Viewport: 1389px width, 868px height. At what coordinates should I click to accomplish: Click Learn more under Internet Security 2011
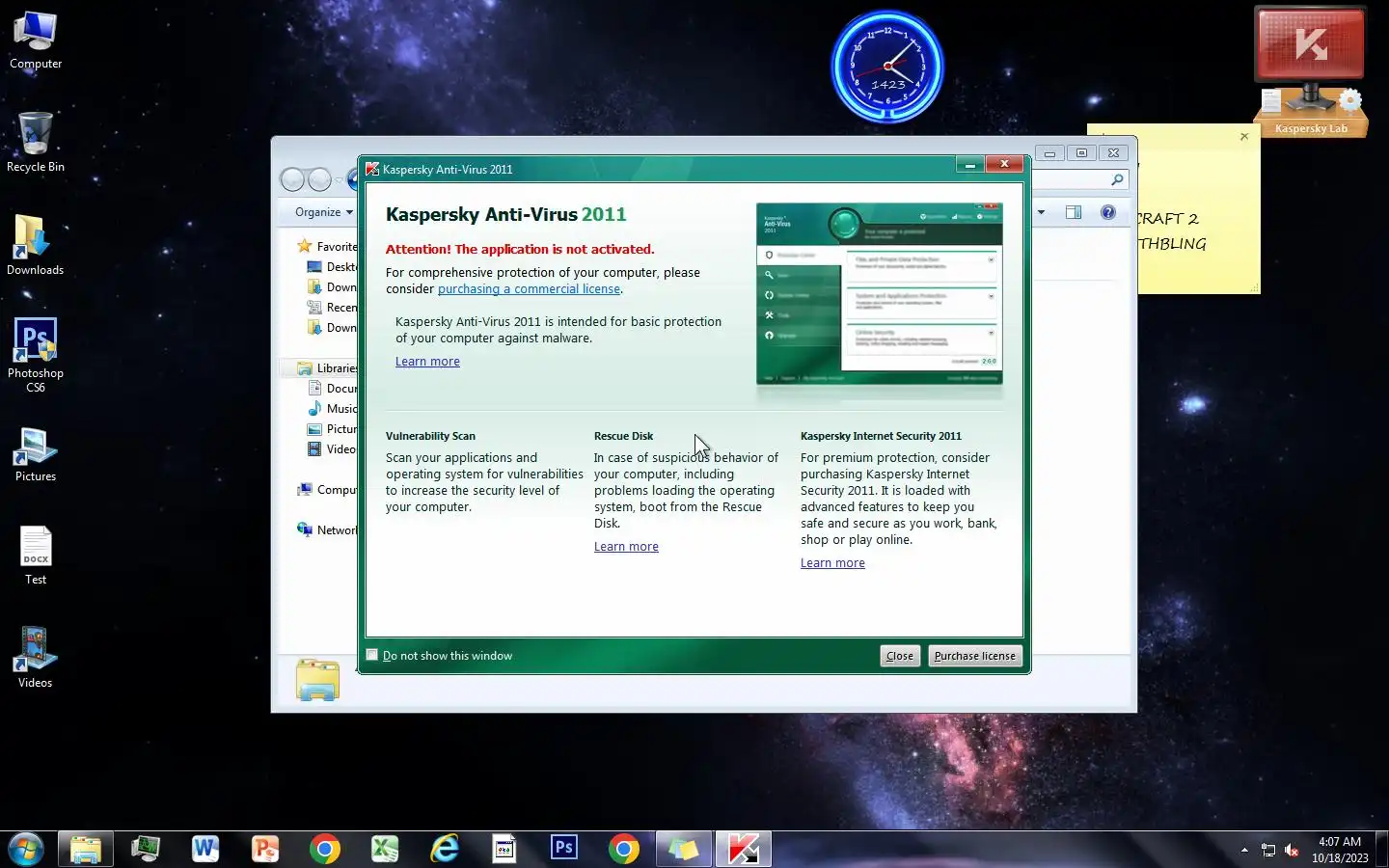point(832,563)
